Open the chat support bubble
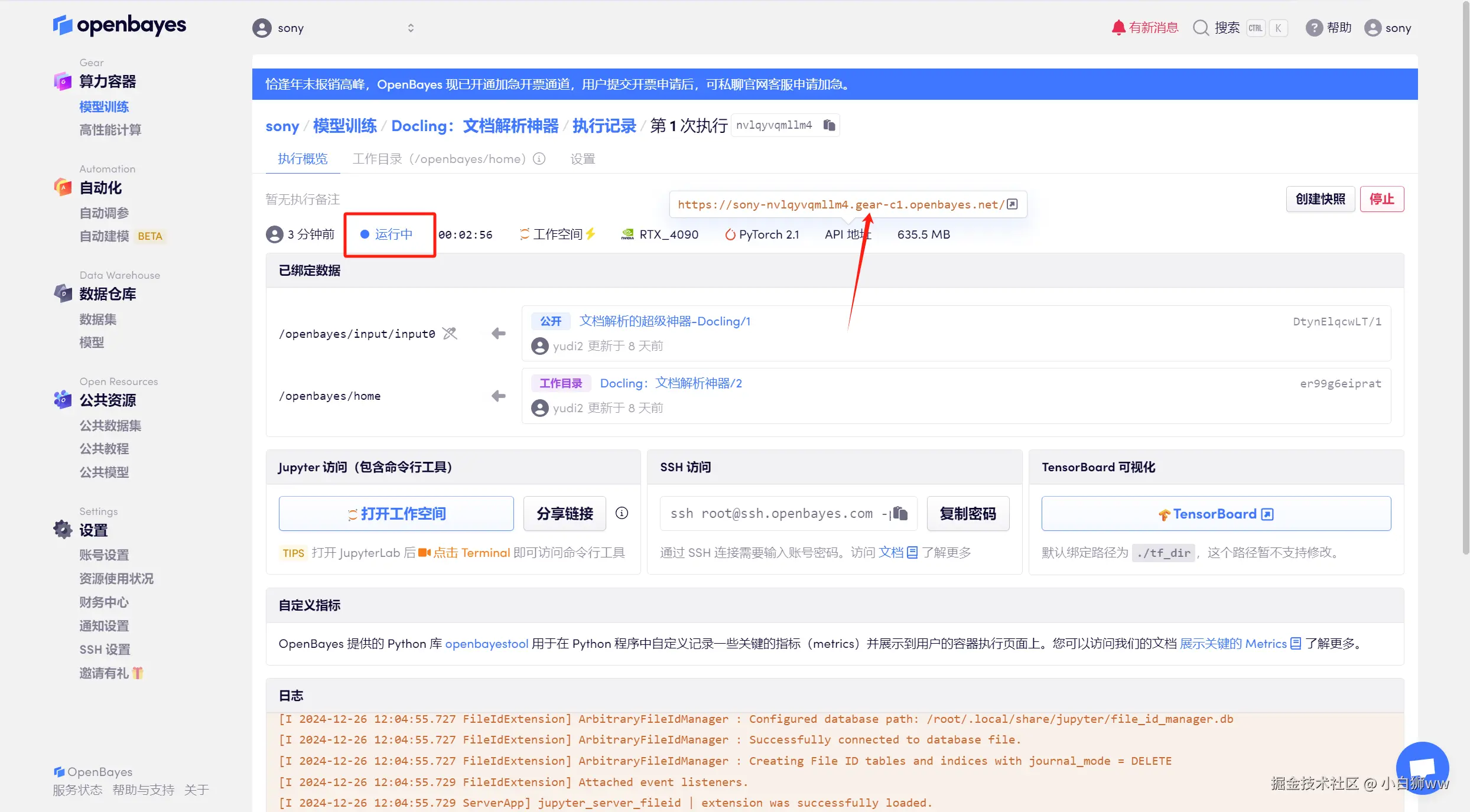1470x812 pixels. (x=1422, y=768)
